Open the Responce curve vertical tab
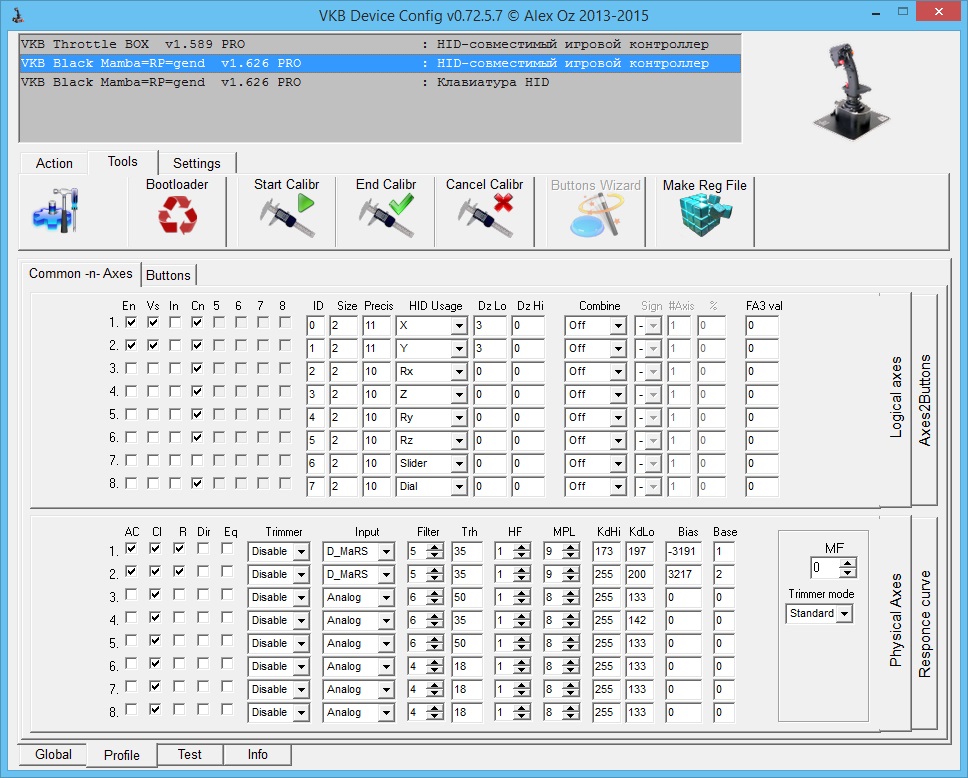968x778 pixels. click(924, 624)
